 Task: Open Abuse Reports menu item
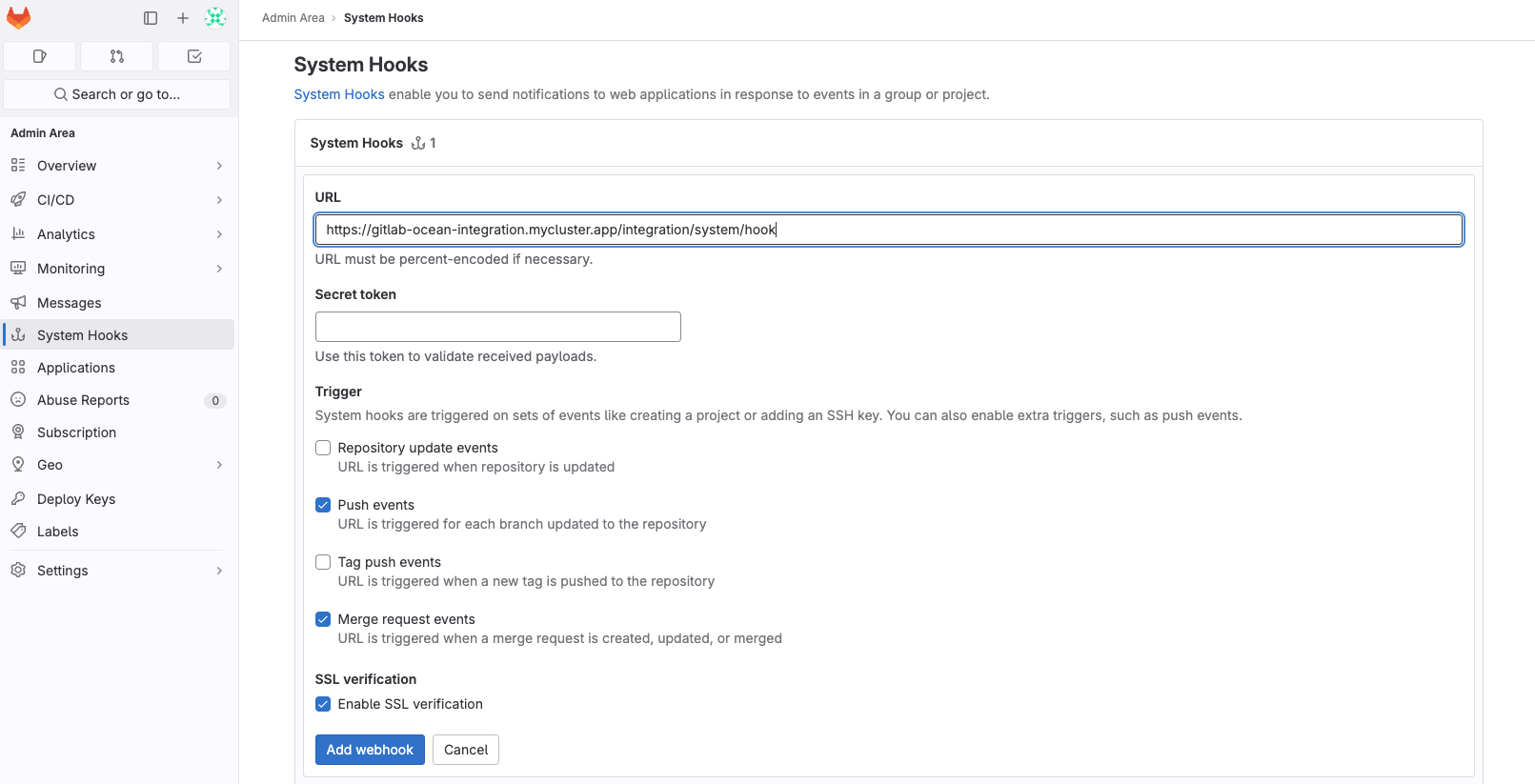(83, 400)
